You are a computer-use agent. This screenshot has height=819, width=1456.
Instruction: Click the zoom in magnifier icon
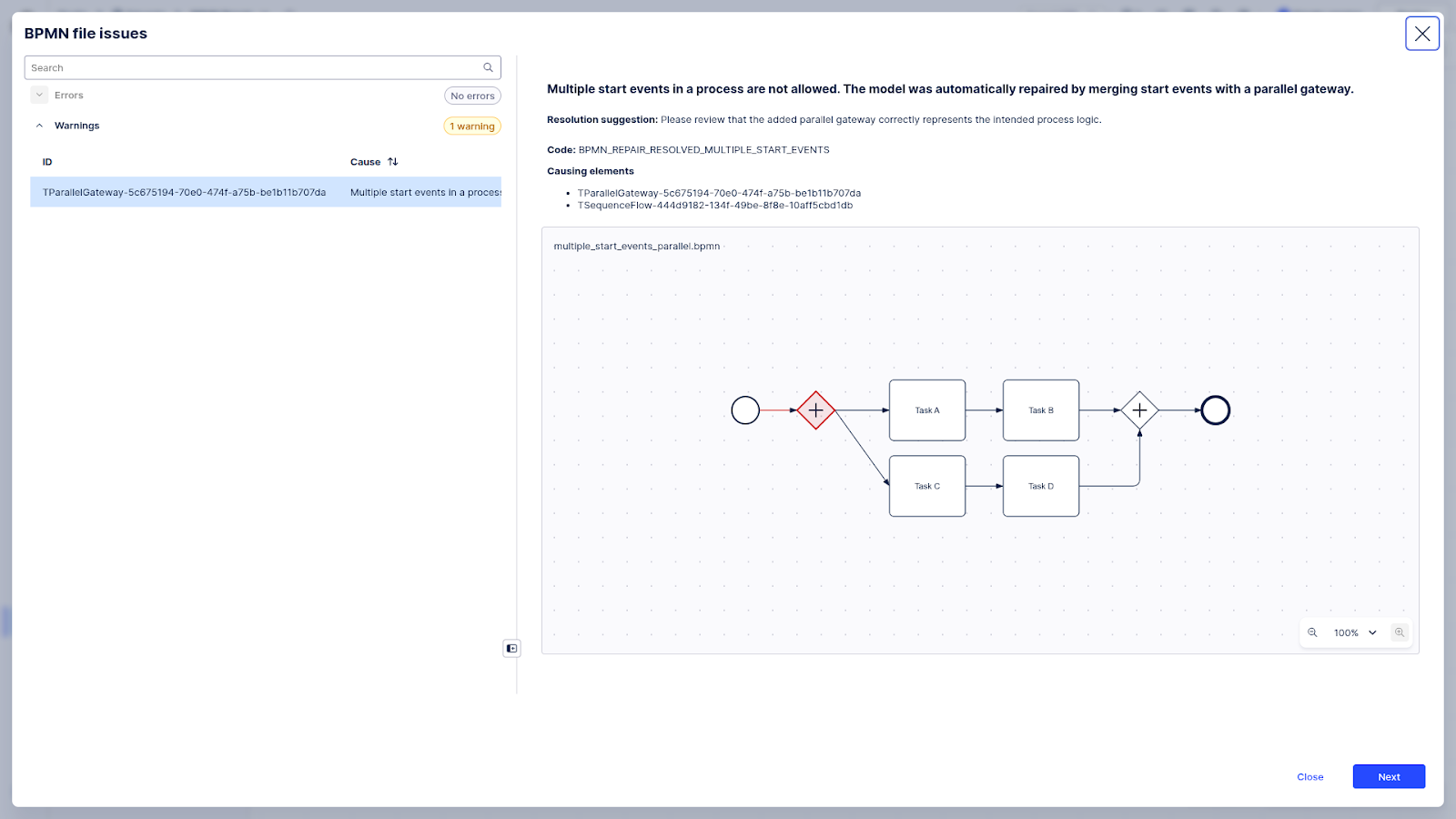pos(1400,632)
